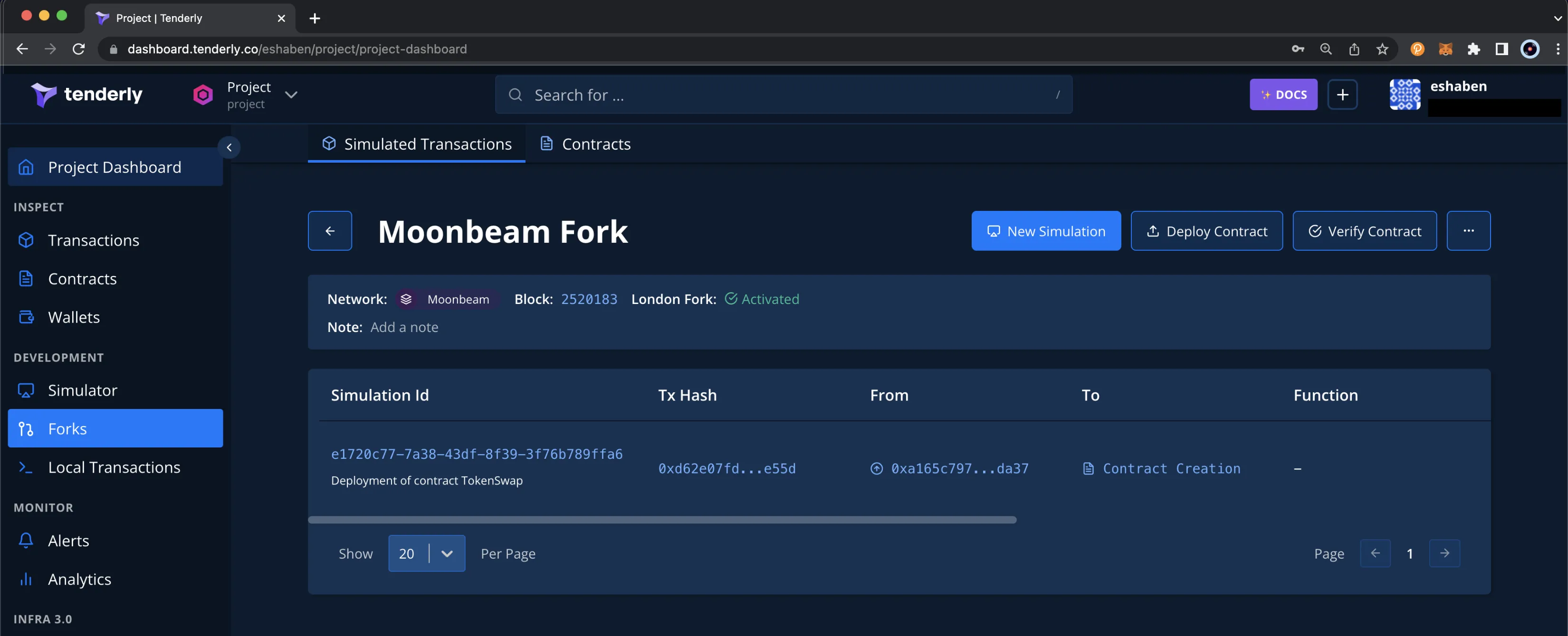This screenshot has width=1568, height=636.
Task: Click the Deploy Contract button
Action: click(x=1206, y=231)
